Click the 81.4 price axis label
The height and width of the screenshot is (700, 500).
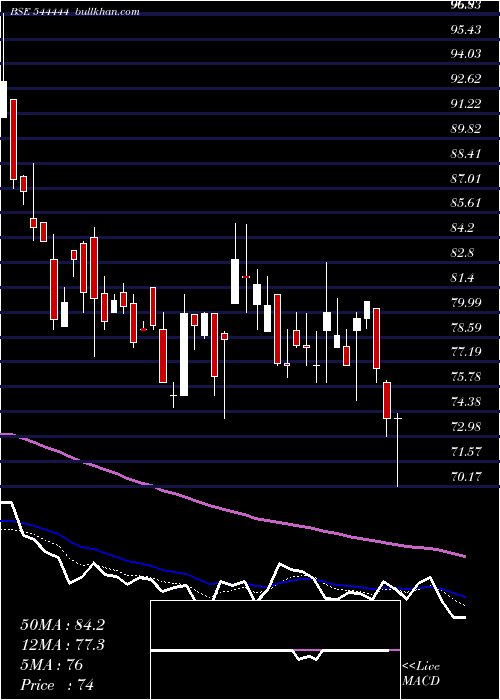coord(463,278)
